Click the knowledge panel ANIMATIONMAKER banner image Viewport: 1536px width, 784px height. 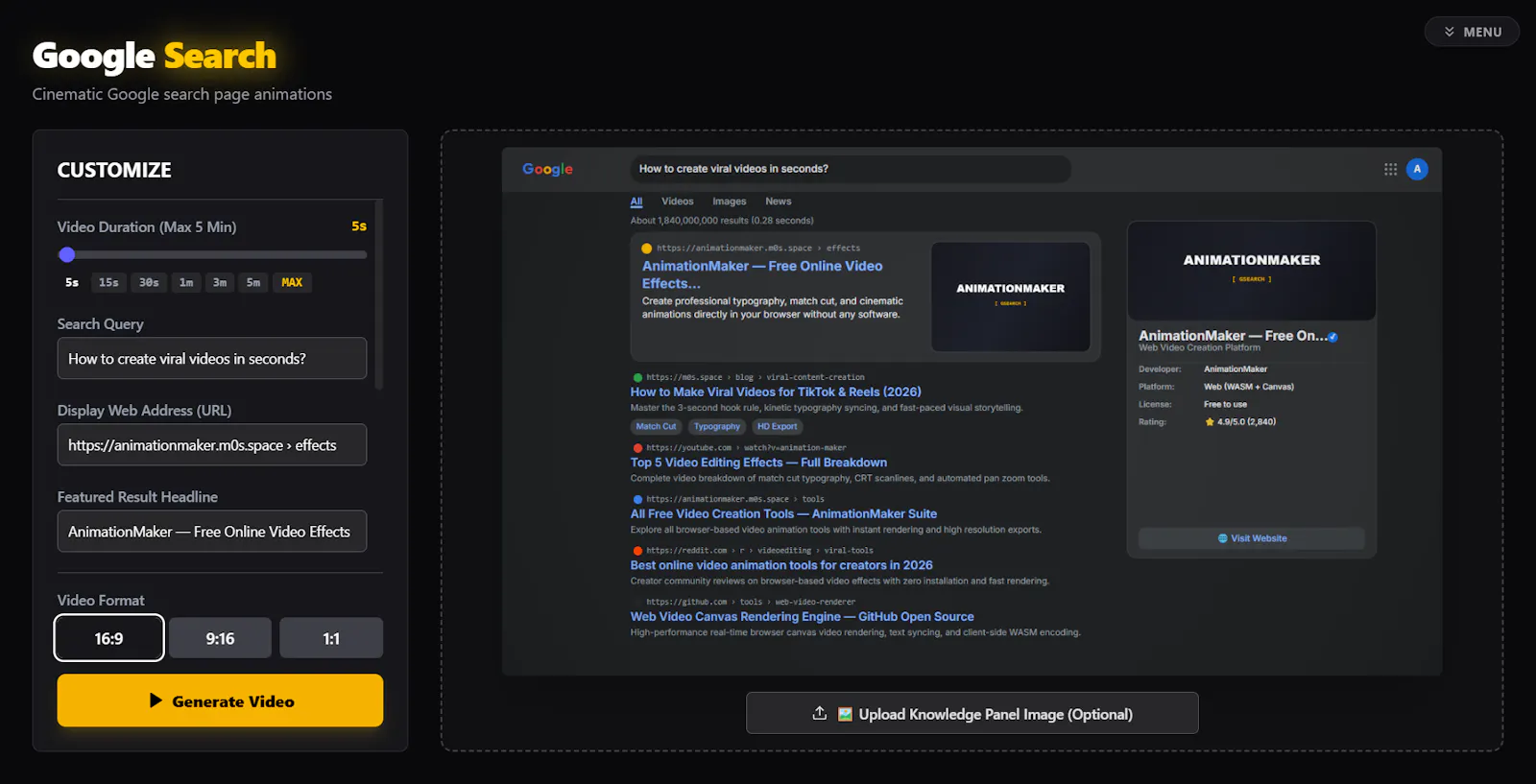[1252, 271]
